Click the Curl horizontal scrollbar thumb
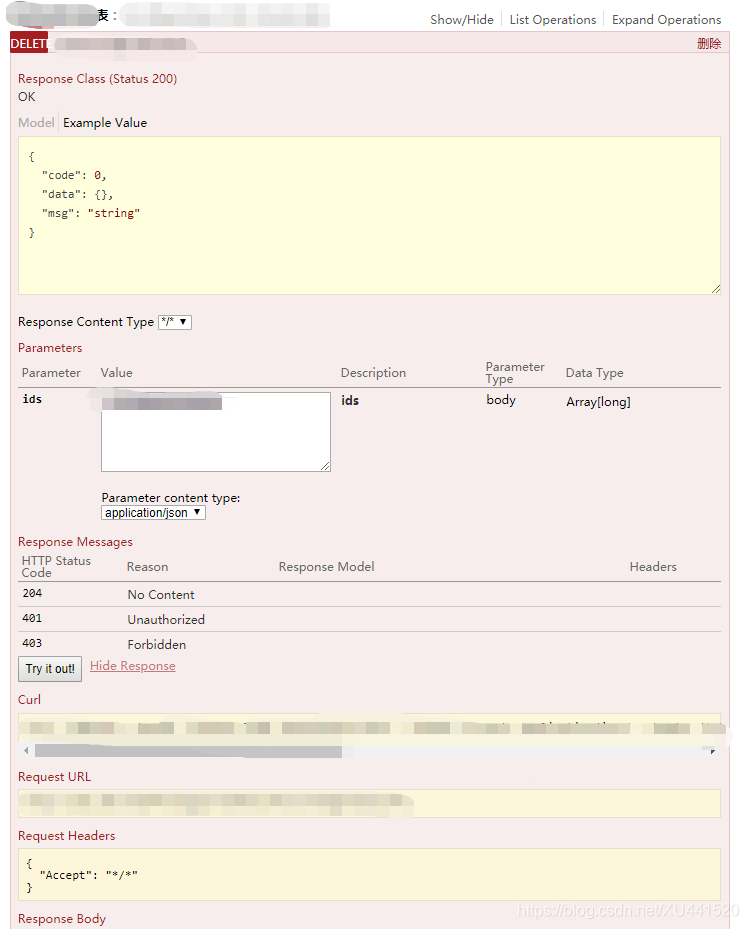The image size is (749, 929). tap(188, 751)
